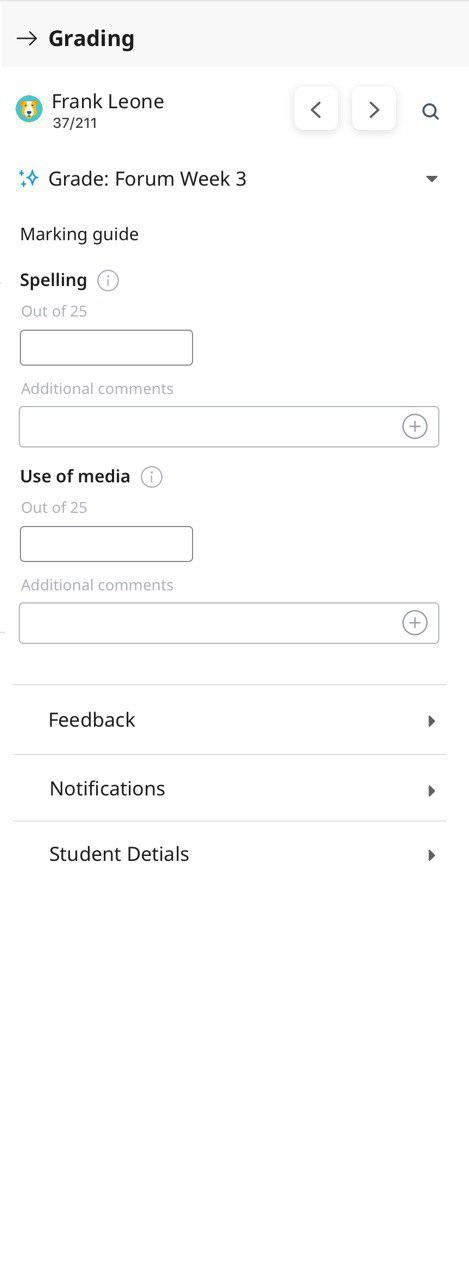The image size is (469, 1280).
Task: Click the Grading panel heading
Action: (x=91, y=39)
